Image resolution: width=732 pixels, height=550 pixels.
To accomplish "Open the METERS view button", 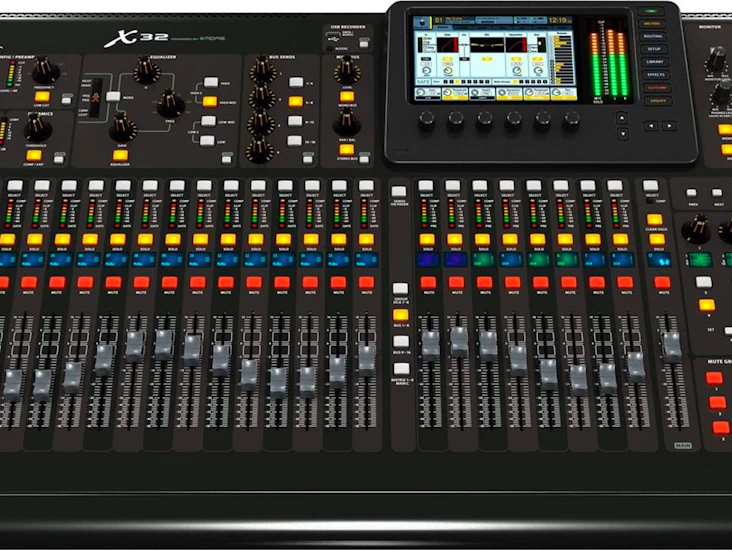I will click(652, 23).
